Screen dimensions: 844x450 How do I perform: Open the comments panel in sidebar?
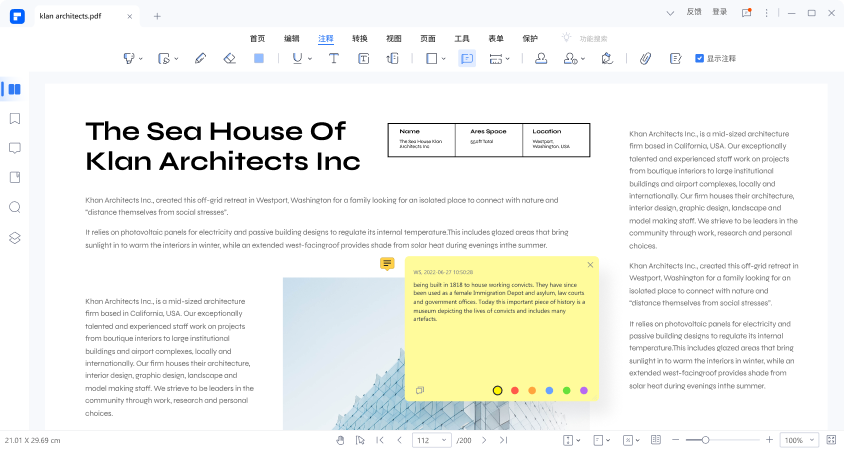point(15,148)
